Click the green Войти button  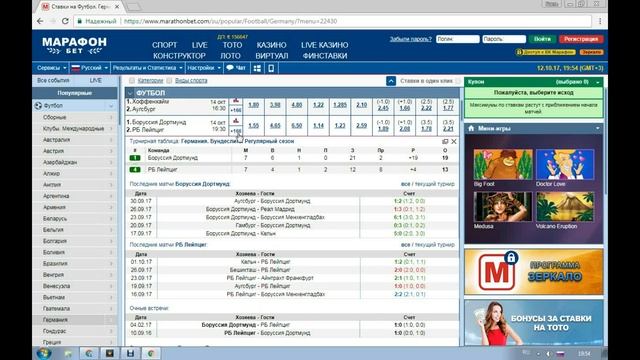coord(542,39)
